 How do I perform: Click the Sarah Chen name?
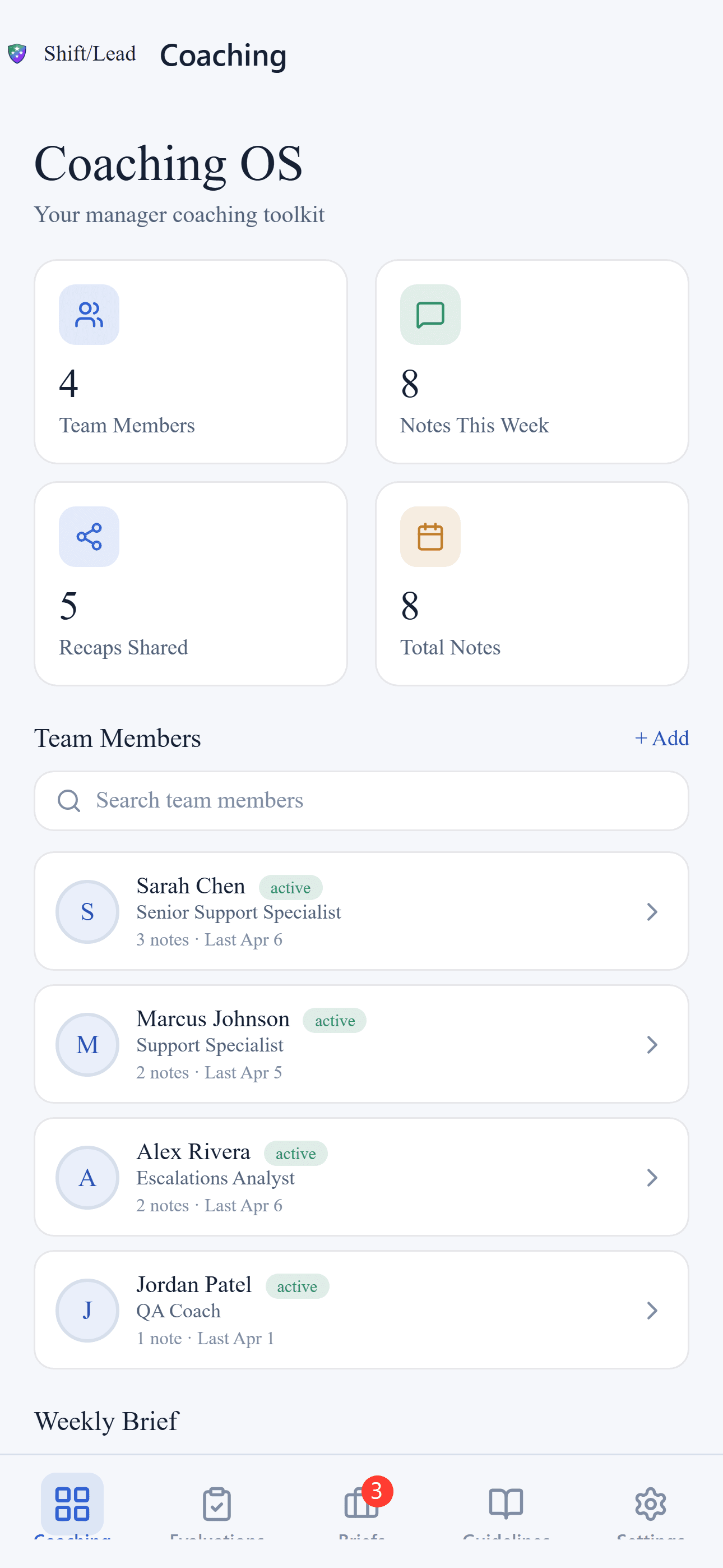(191, 886)
